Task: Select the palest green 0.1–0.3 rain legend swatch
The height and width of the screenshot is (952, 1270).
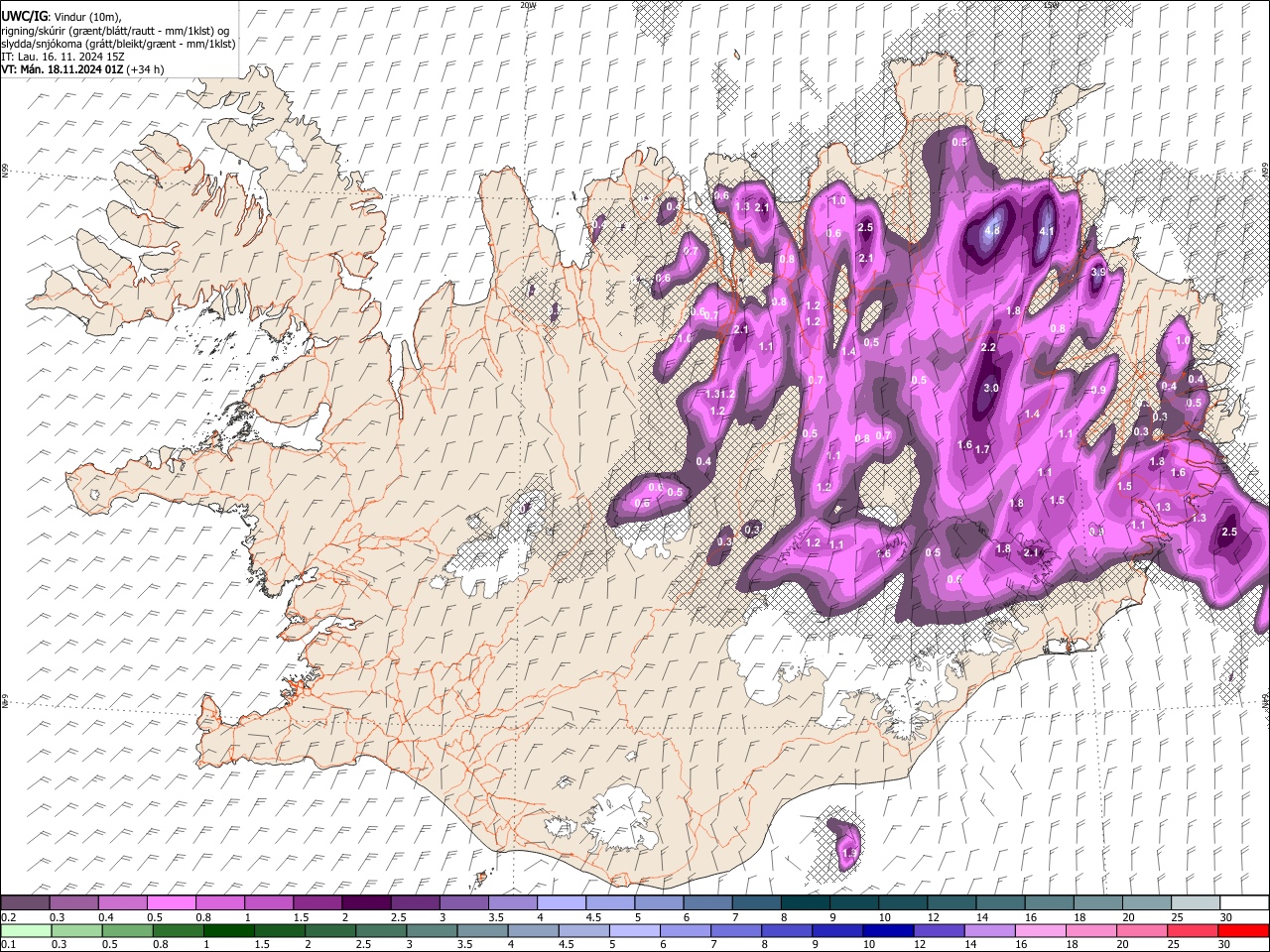Action: pyautogui.click(x=26, y=930)
